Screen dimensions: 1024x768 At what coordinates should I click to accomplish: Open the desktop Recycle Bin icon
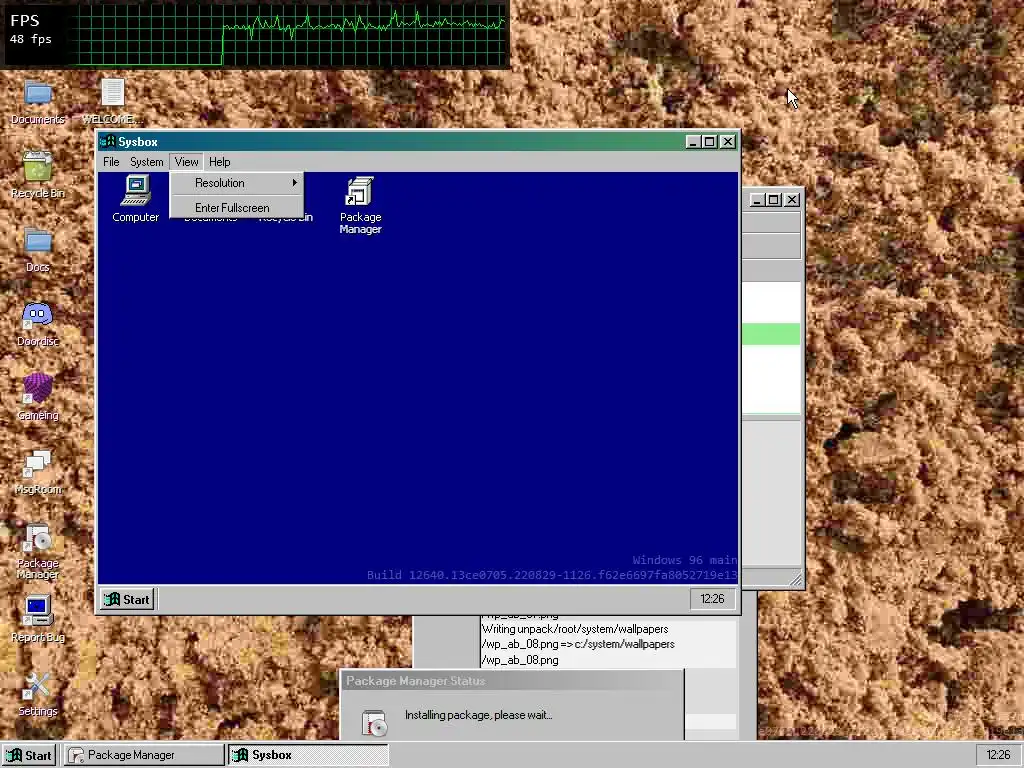[x=38, y=175]
